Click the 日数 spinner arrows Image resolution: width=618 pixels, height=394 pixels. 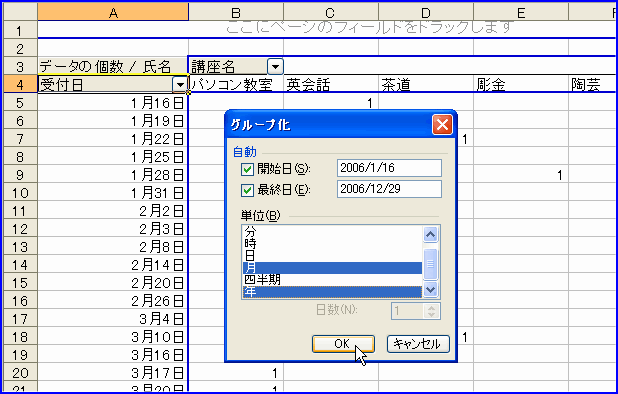tap(432, 311)
